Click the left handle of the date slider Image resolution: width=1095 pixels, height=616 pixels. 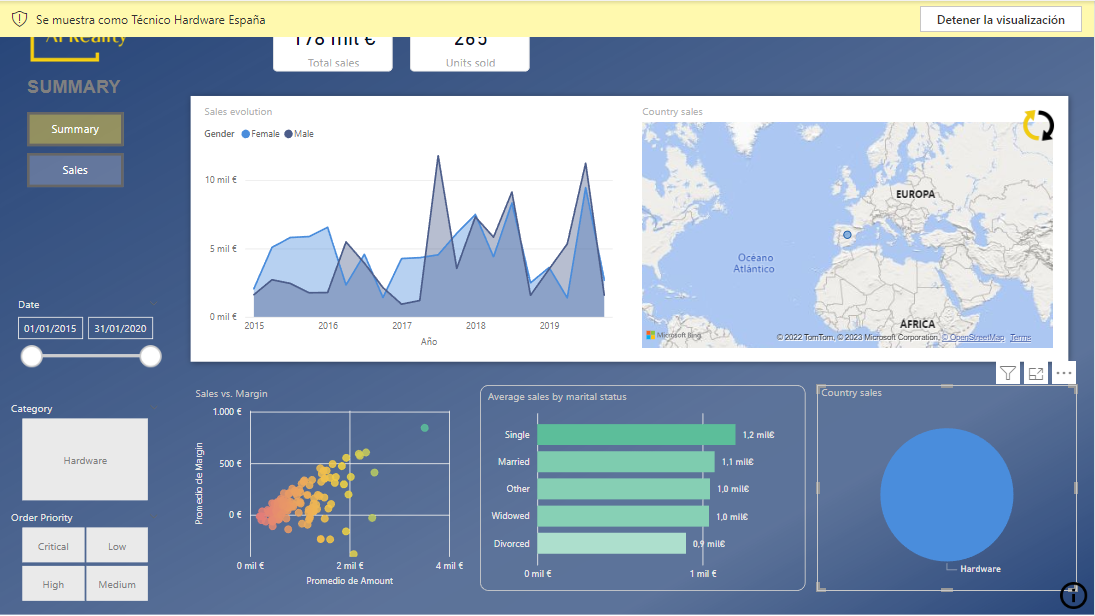(x=32, y=356)
